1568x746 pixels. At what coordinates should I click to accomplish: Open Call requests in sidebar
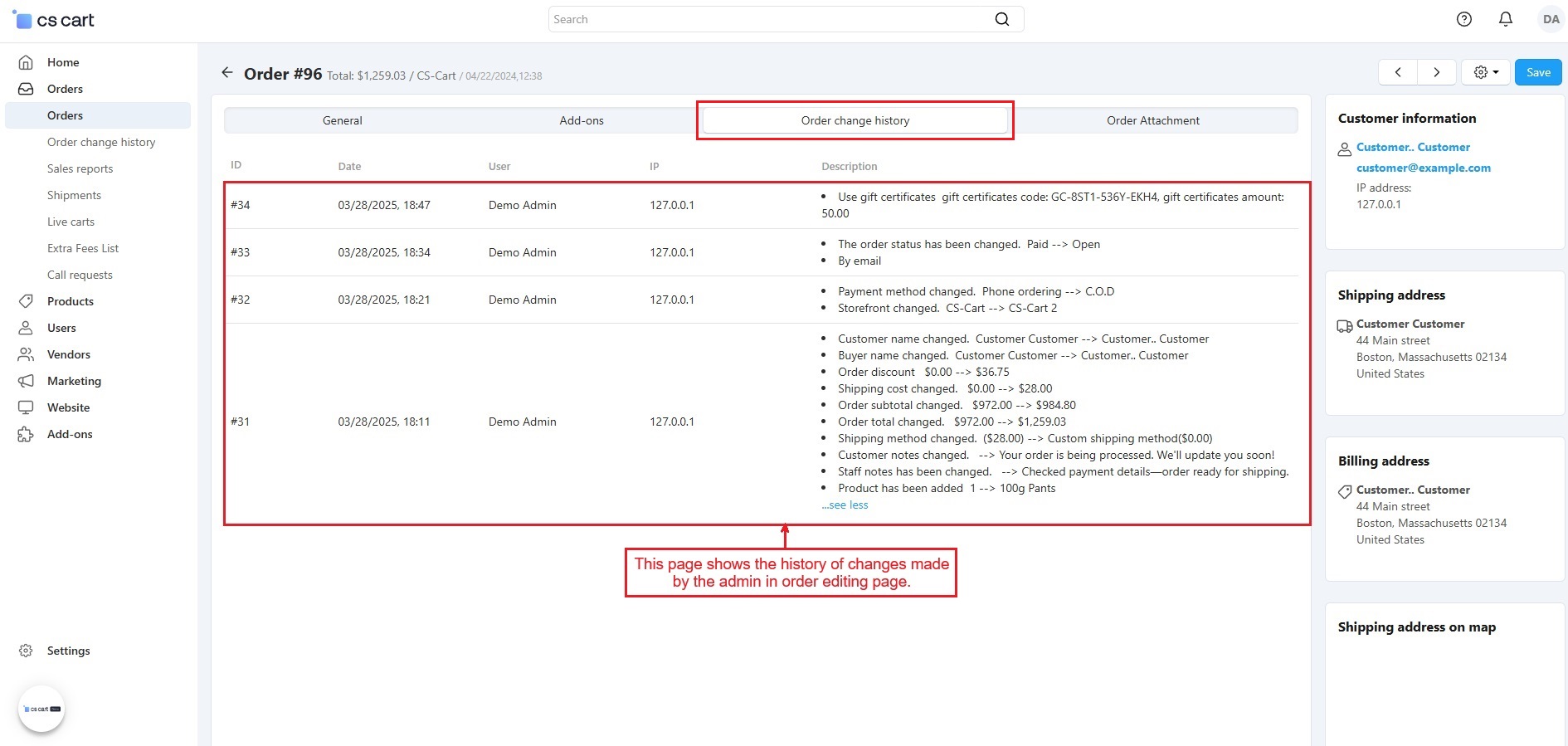(80, 275)
